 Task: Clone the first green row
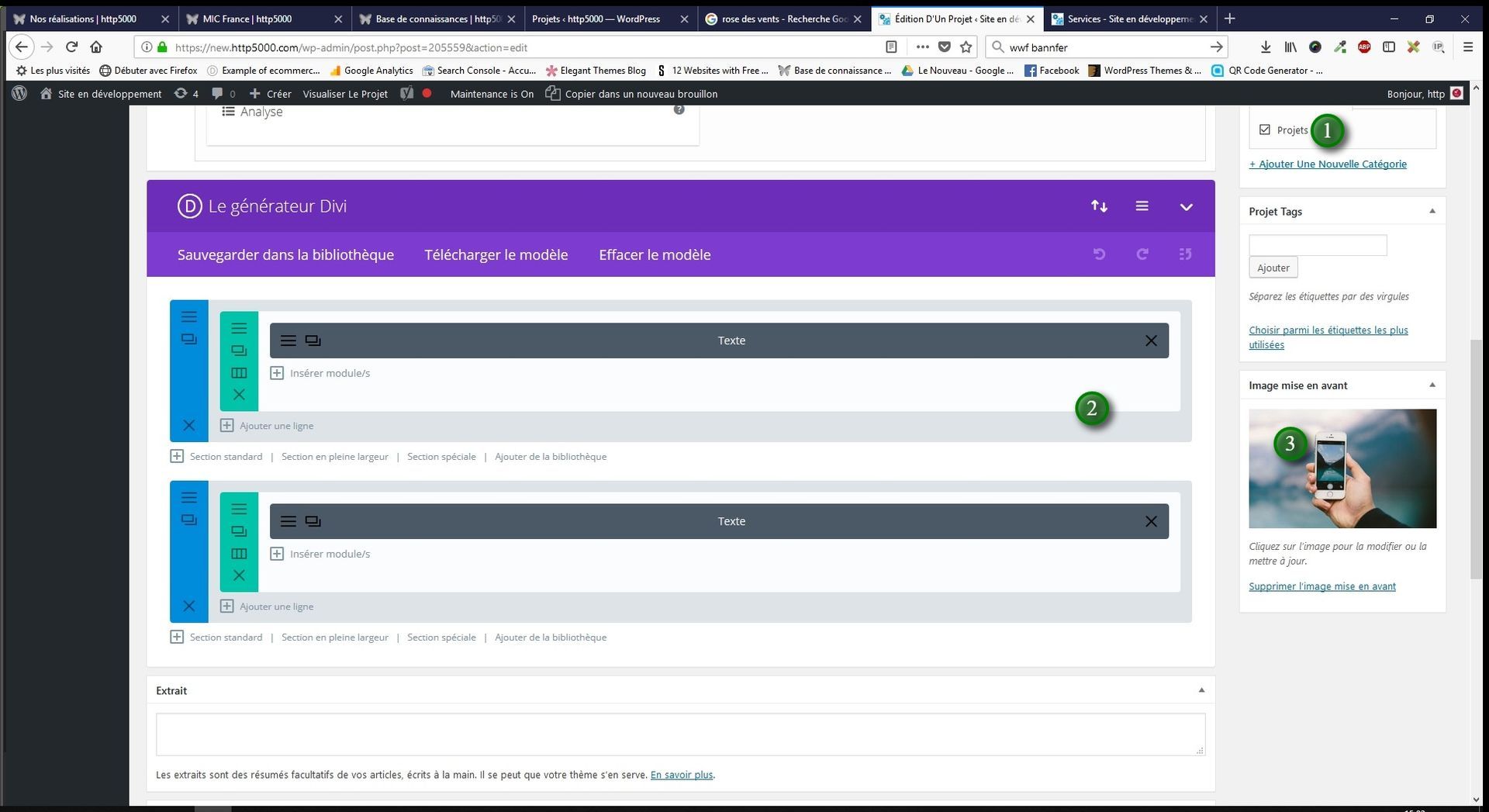pos(239,351)
